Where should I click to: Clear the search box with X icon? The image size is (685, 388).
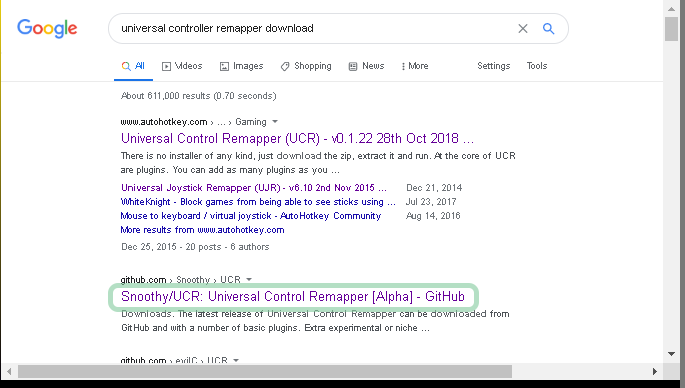click(523, 28)
